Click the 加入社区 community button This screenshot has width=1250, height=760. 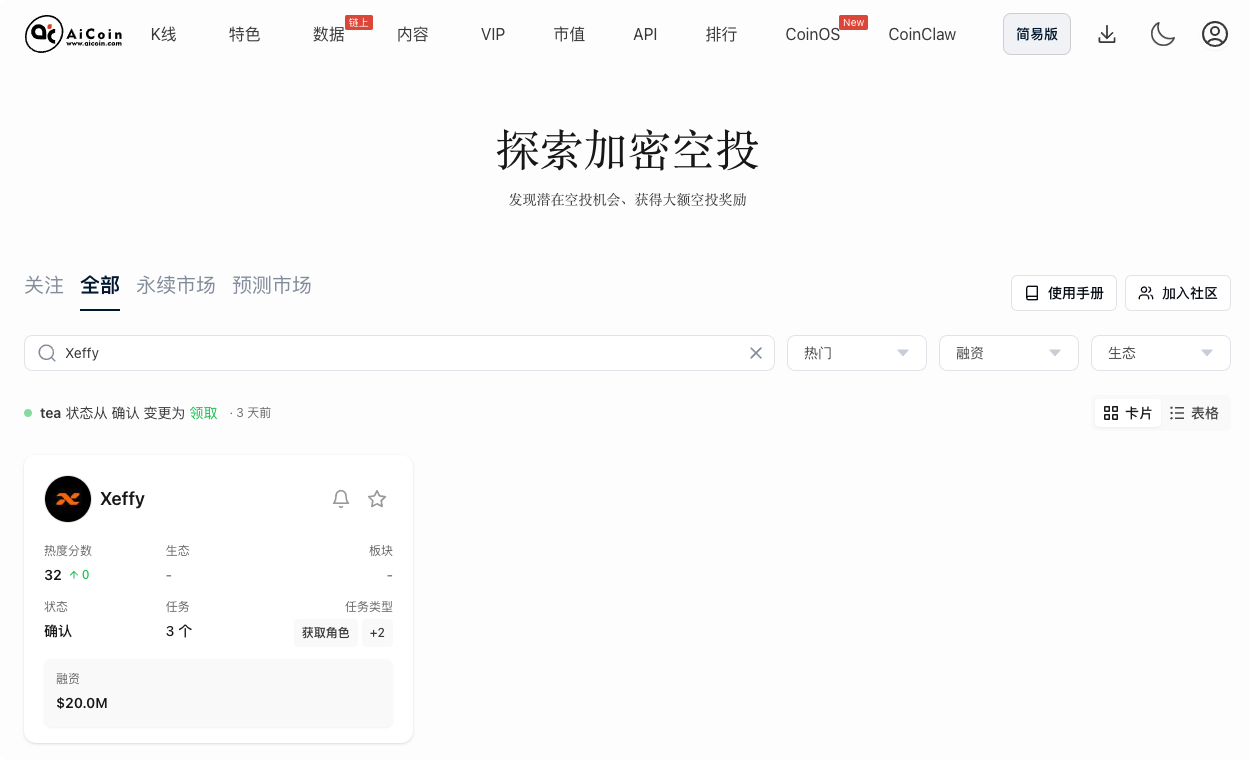click(x=1178, y=293)
